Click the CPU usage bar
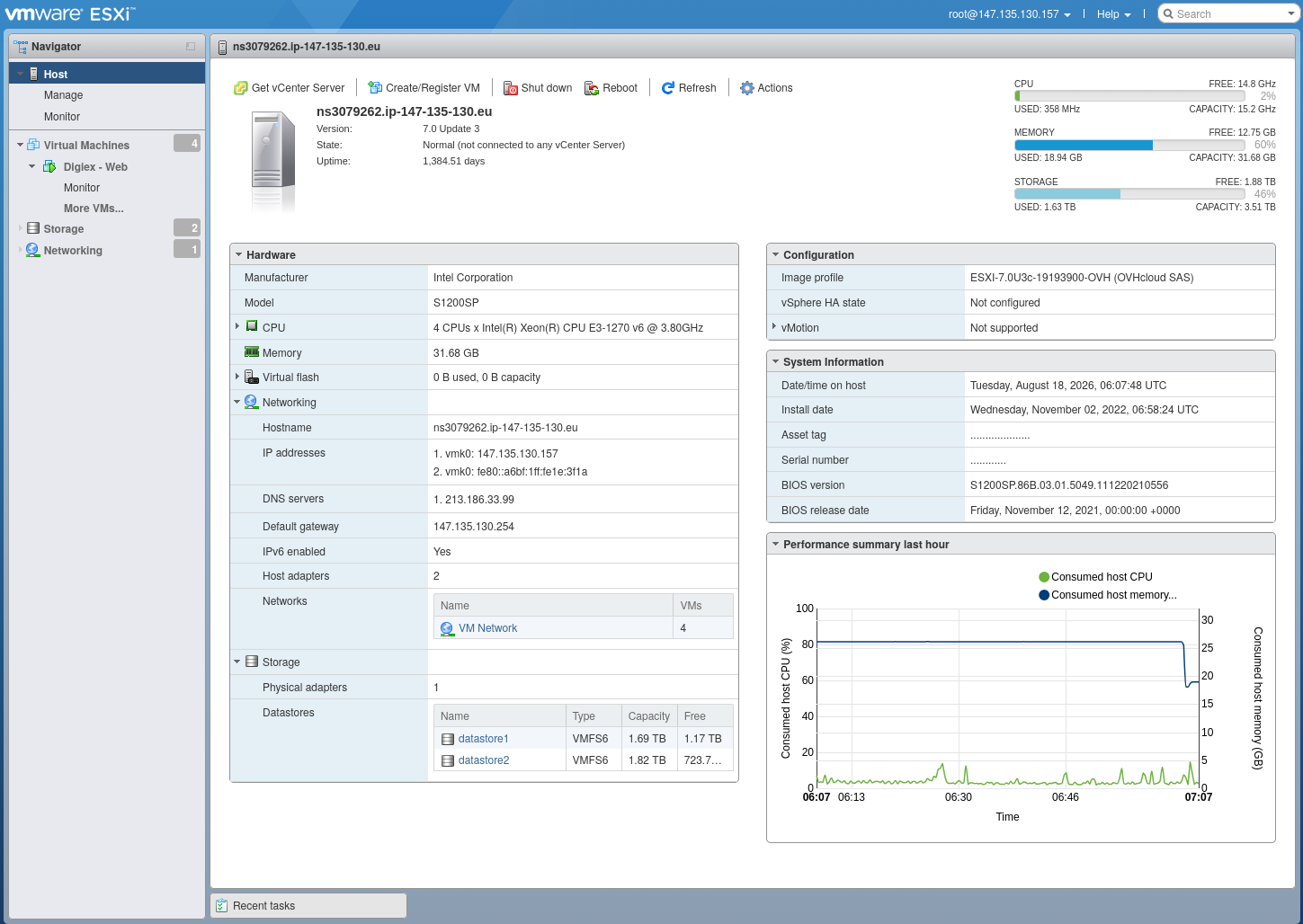Screen dimensions: 1303x924 (x=1129, y=96)
